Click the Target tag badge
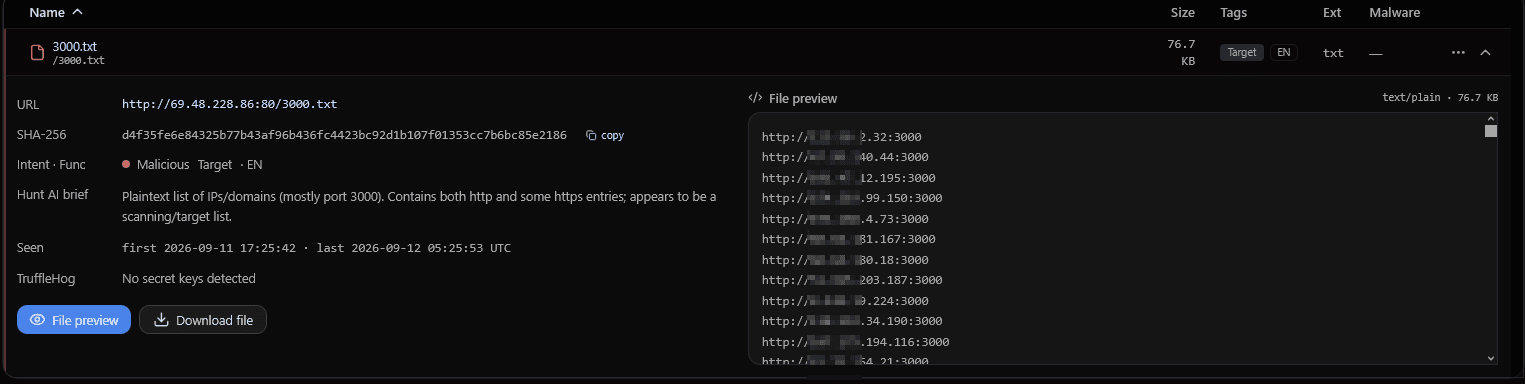 pos(1242,53)
